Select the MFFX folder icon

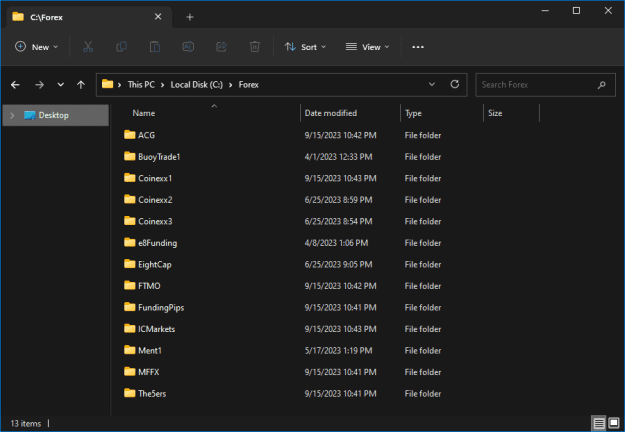click(130, 371)
